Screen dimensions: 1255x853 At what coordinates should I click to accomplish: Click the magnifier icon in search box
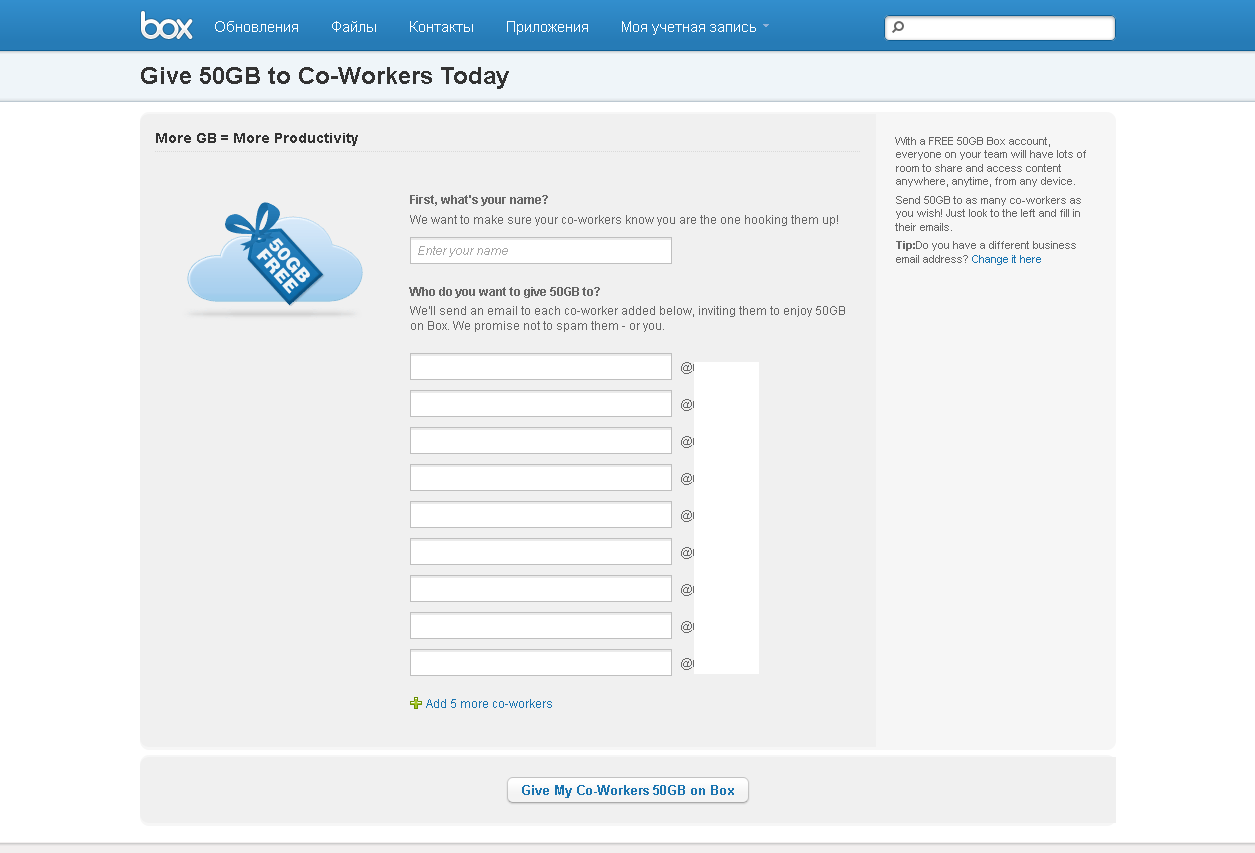point(898,28)
